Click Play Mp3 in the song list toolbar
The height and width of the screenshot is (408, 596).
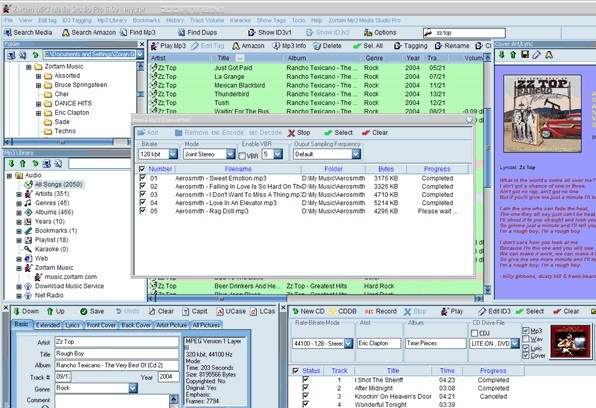pyautogui.click(x=168, y=46)
